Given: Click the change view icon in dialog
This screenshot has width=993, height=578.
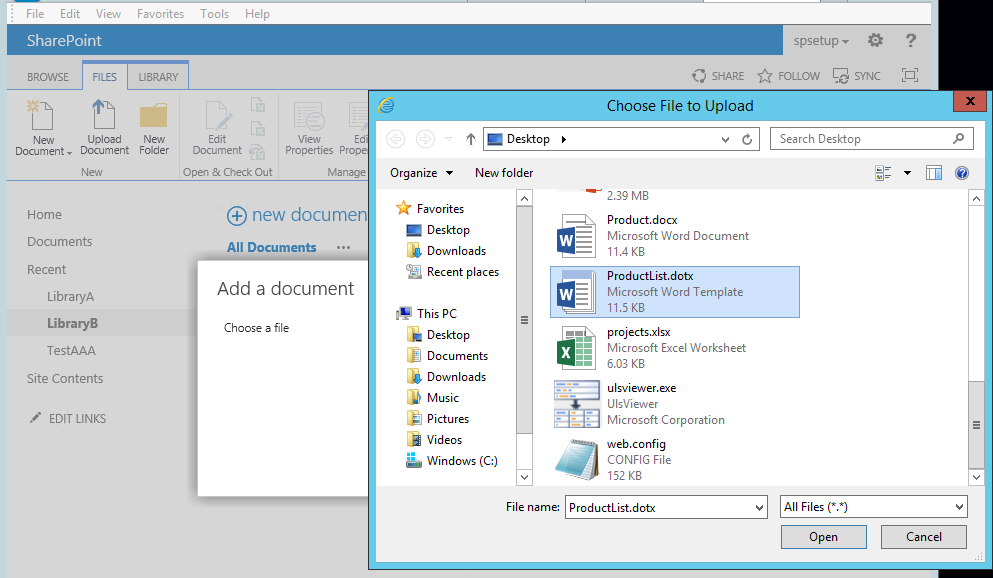Looking at the screenshot, I should [883, 173].
